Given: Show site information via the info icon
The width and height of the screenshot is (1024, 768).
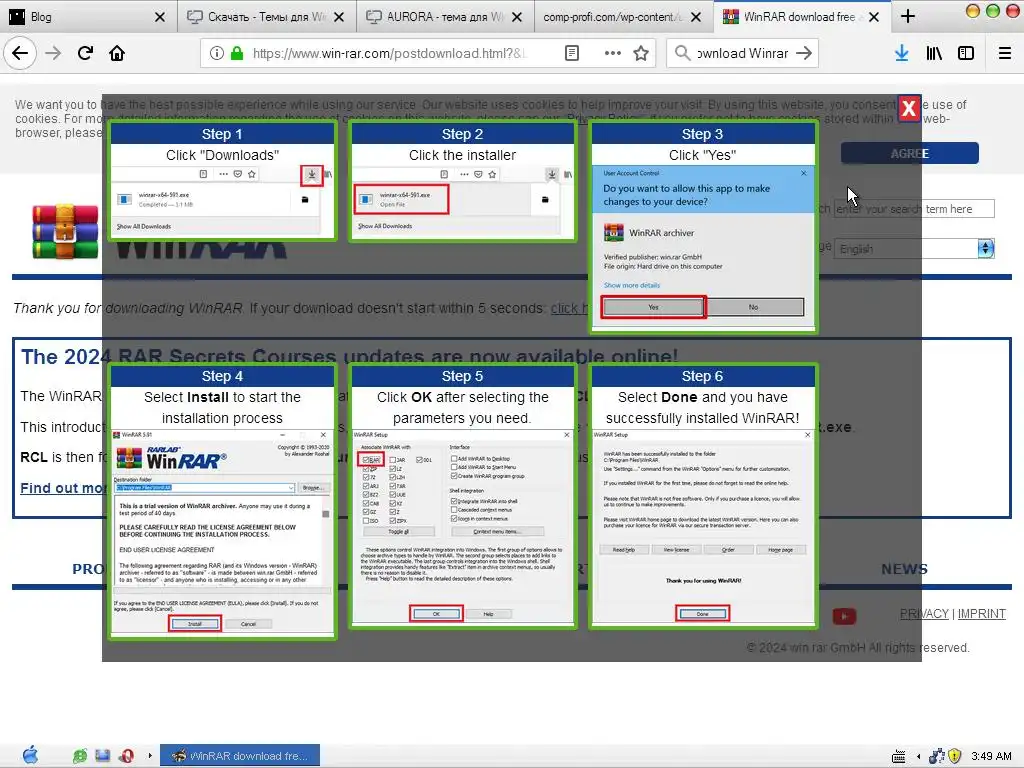Looking at the screenshot, I should coord(217,54).
